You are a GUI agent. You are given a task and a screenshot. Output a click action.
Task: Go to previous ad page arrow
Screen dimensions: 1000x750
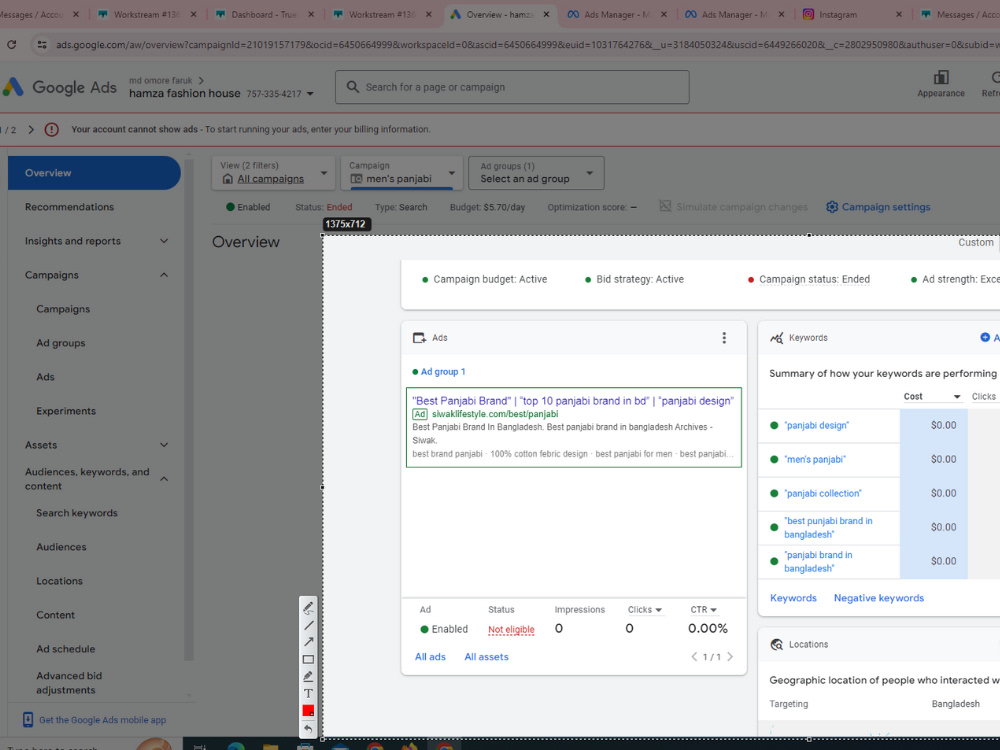click(x=694, y=656)
